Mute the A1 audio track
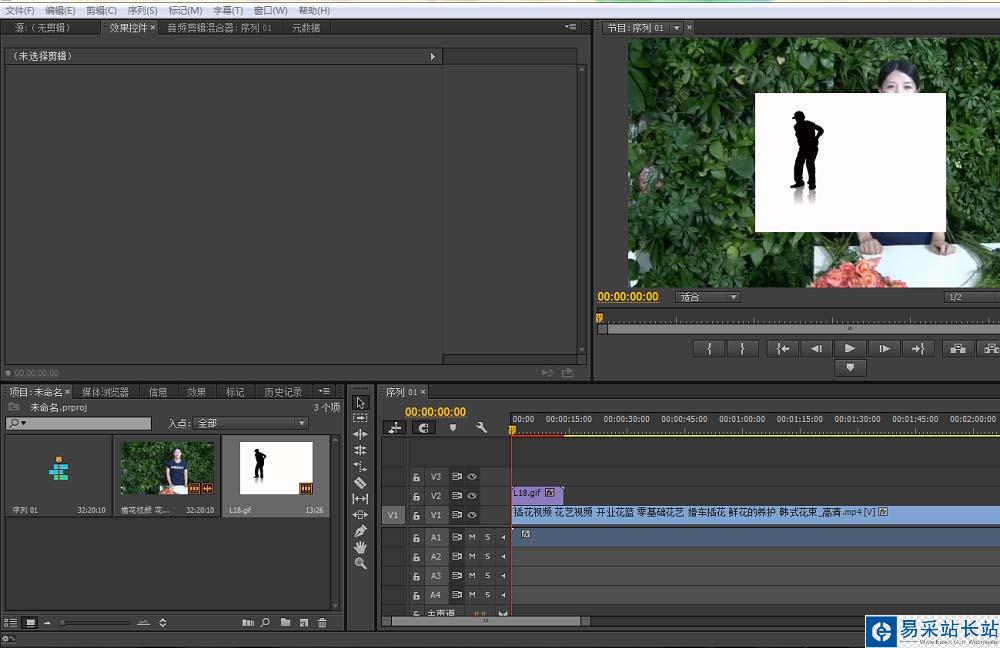This screenshot has height=648, width=1000. (x=472, y=538)
